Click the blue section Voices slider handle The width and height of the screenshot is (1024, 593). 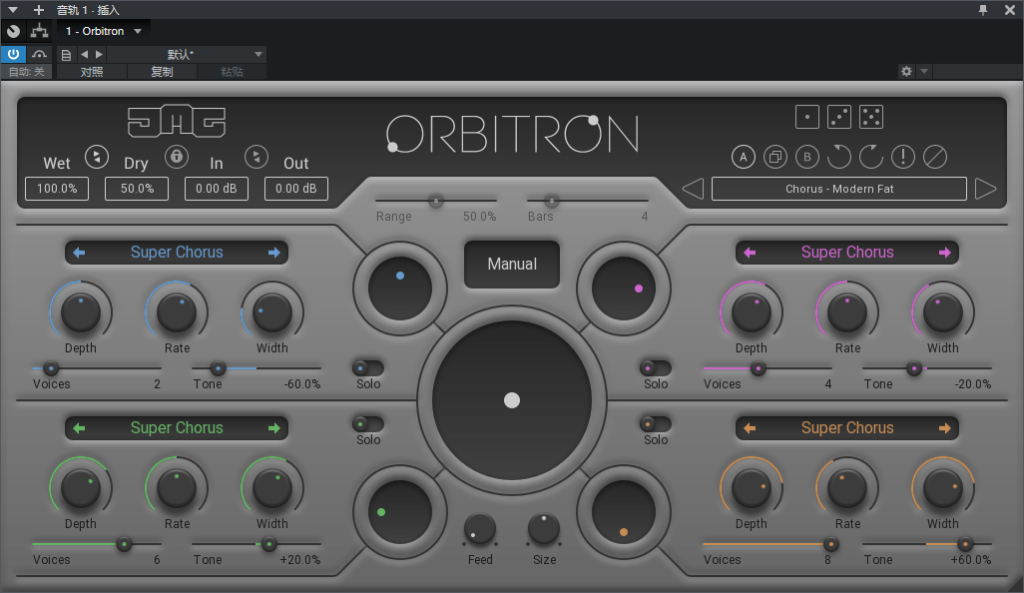coord(50,368)
